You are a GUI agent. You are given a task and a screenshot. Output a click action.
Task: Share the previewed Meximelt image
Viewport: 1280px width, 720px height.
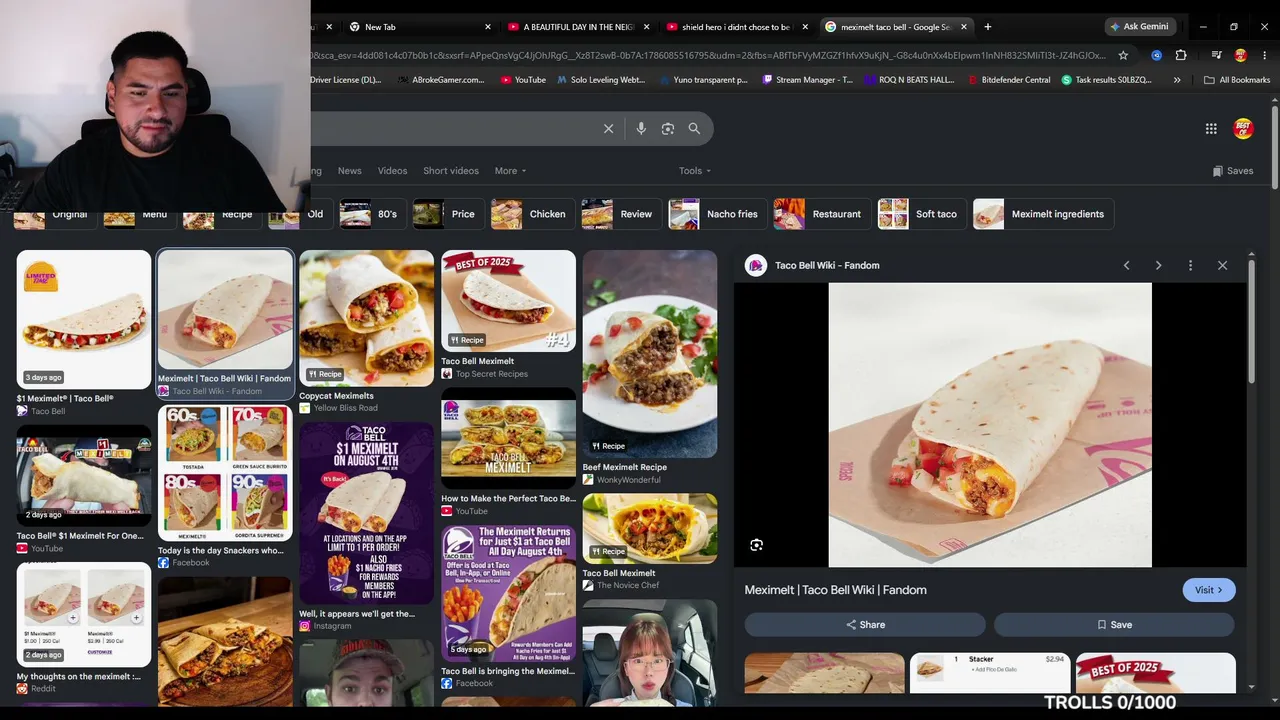click(x=865, y=625)
